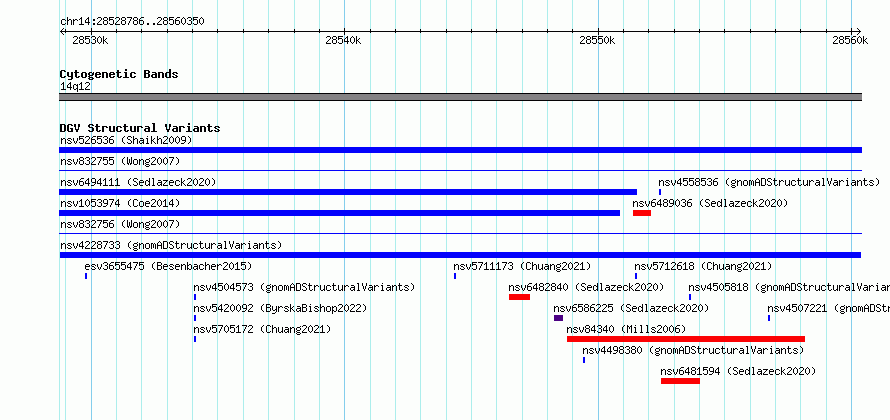Viewport: 890px width, 420px height.
Task: Click the 28540k ruler tick label
Action: [x=343, y=40]
